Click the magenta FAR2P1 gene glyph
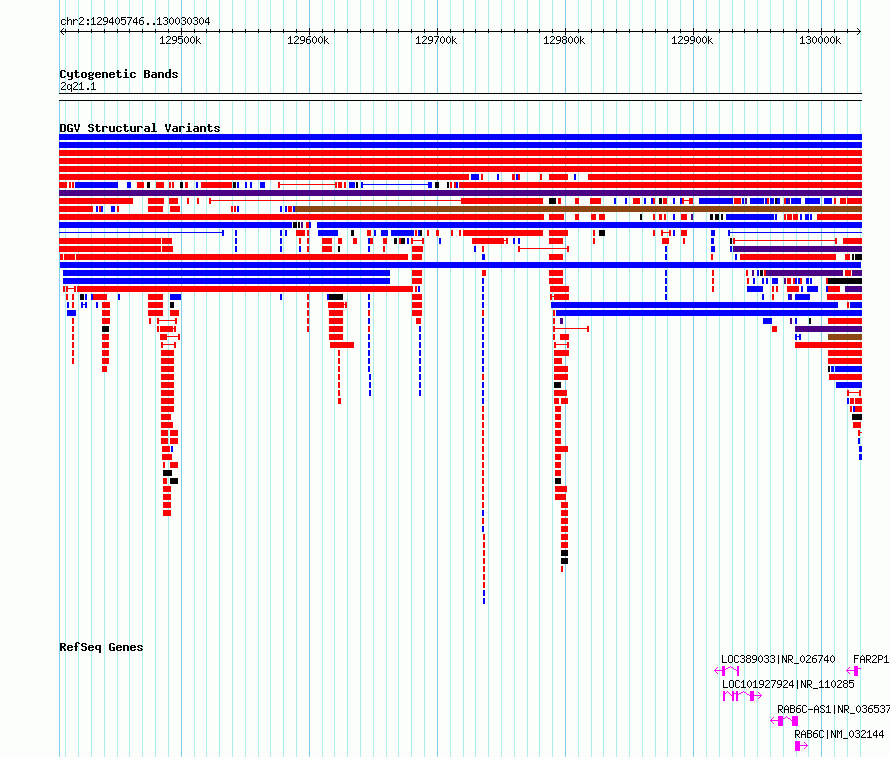This screenshot has width=890, height=757. (x=854, y=671)
